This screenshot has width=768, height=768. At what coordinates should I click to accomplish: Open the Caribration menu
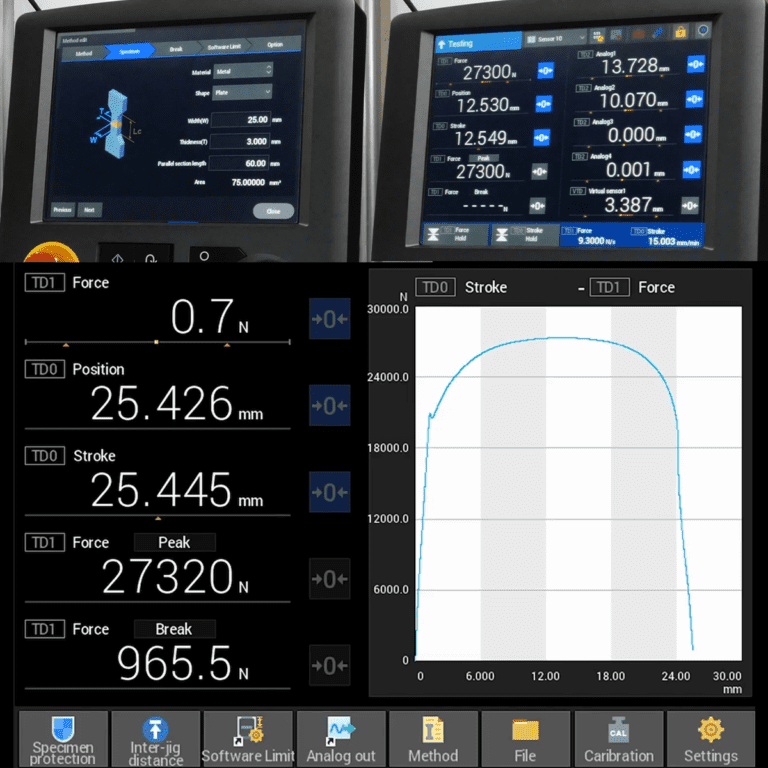coord(619,739)
